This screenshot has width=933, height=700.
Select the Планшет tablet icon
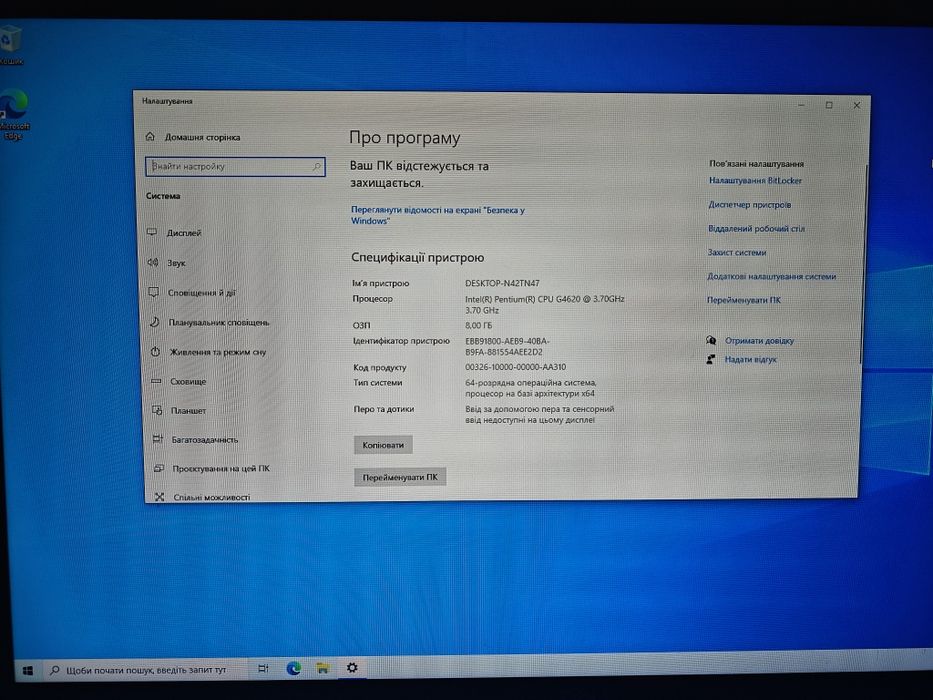(x=157, y=410)
